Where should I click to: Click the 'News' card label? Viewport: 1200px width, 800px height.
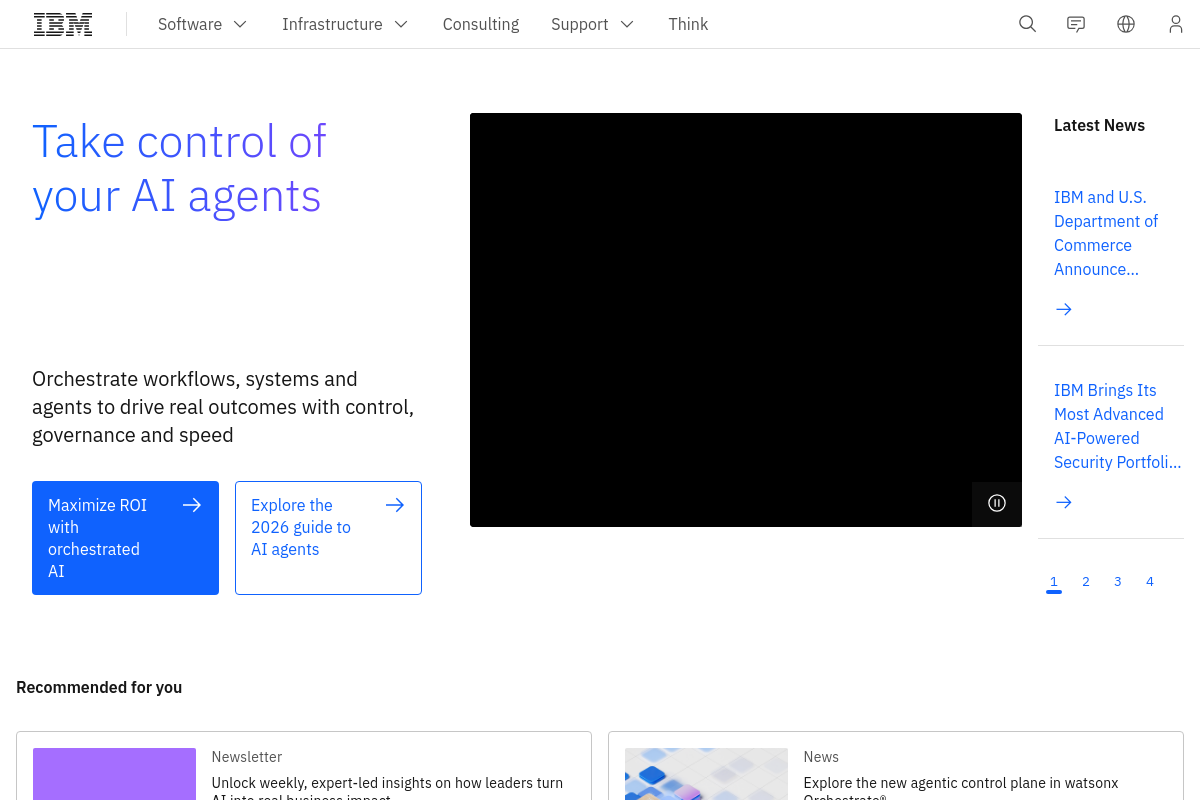point(821,757)
